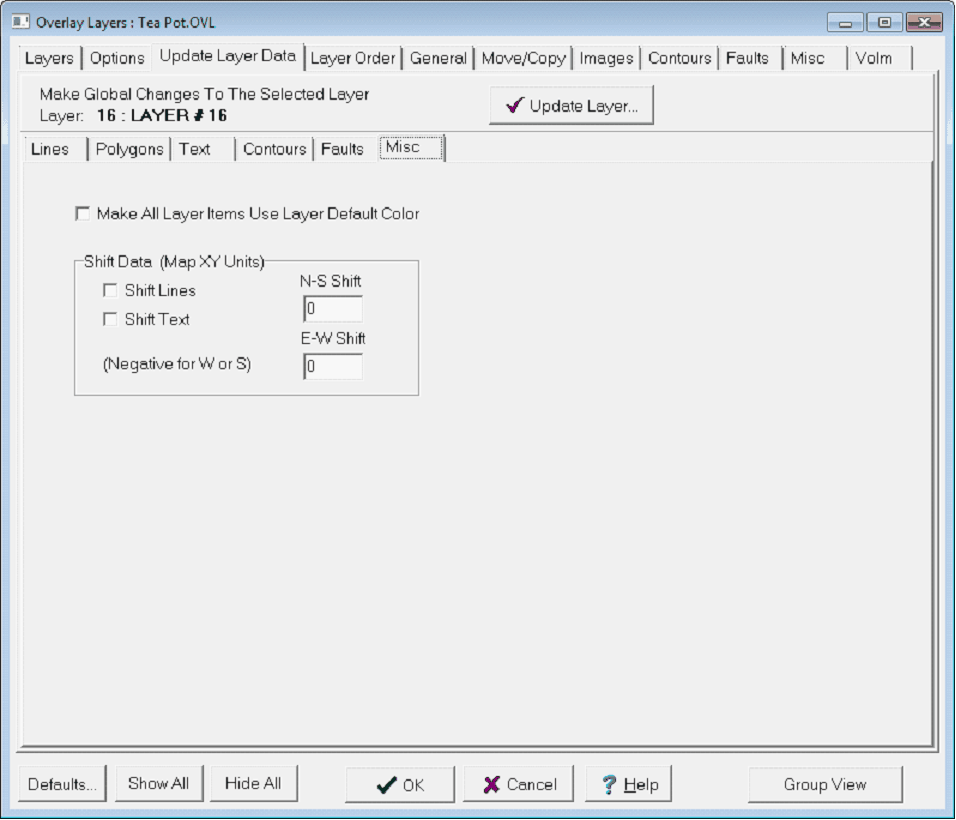Click the Update Layer checkmark button
This screenshot has height=820, width=956.
pos(571,106)
